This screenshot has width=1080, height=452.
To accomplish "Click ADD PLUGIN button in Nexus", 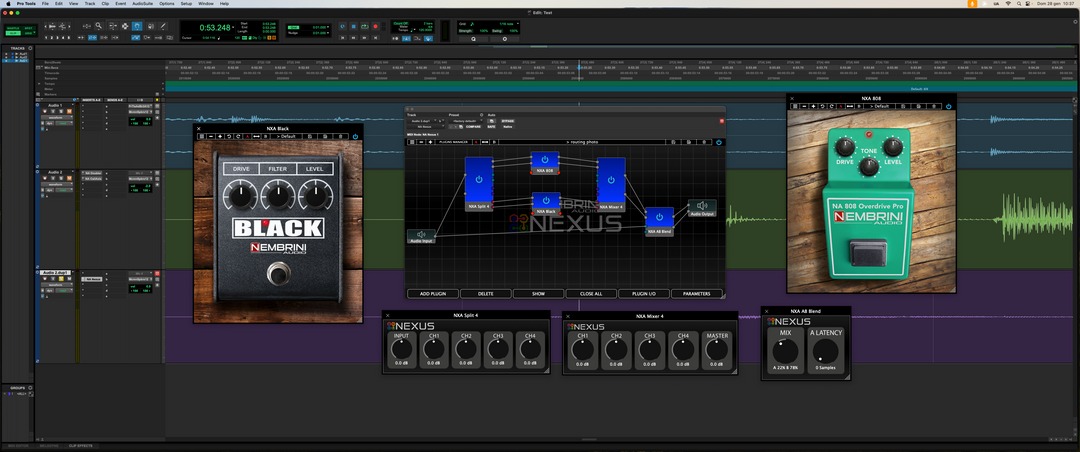I will 433,294.
